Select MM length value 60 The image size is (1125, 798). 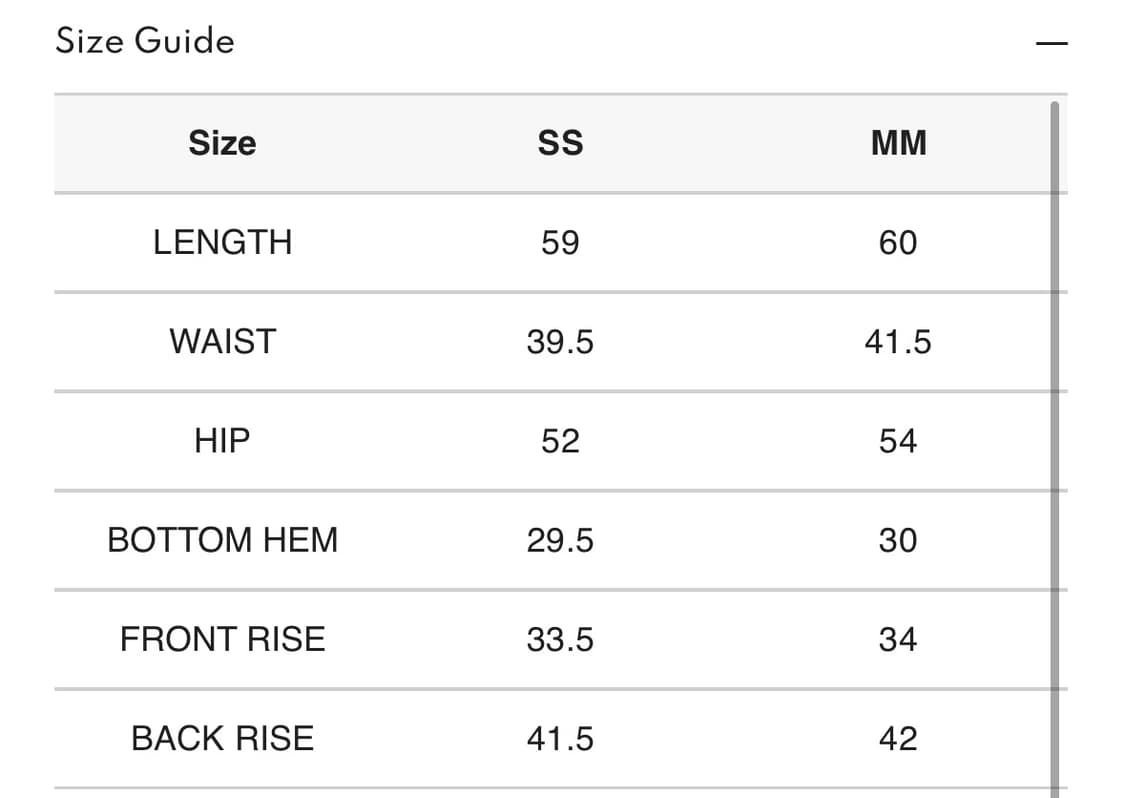tap(898, 243)
